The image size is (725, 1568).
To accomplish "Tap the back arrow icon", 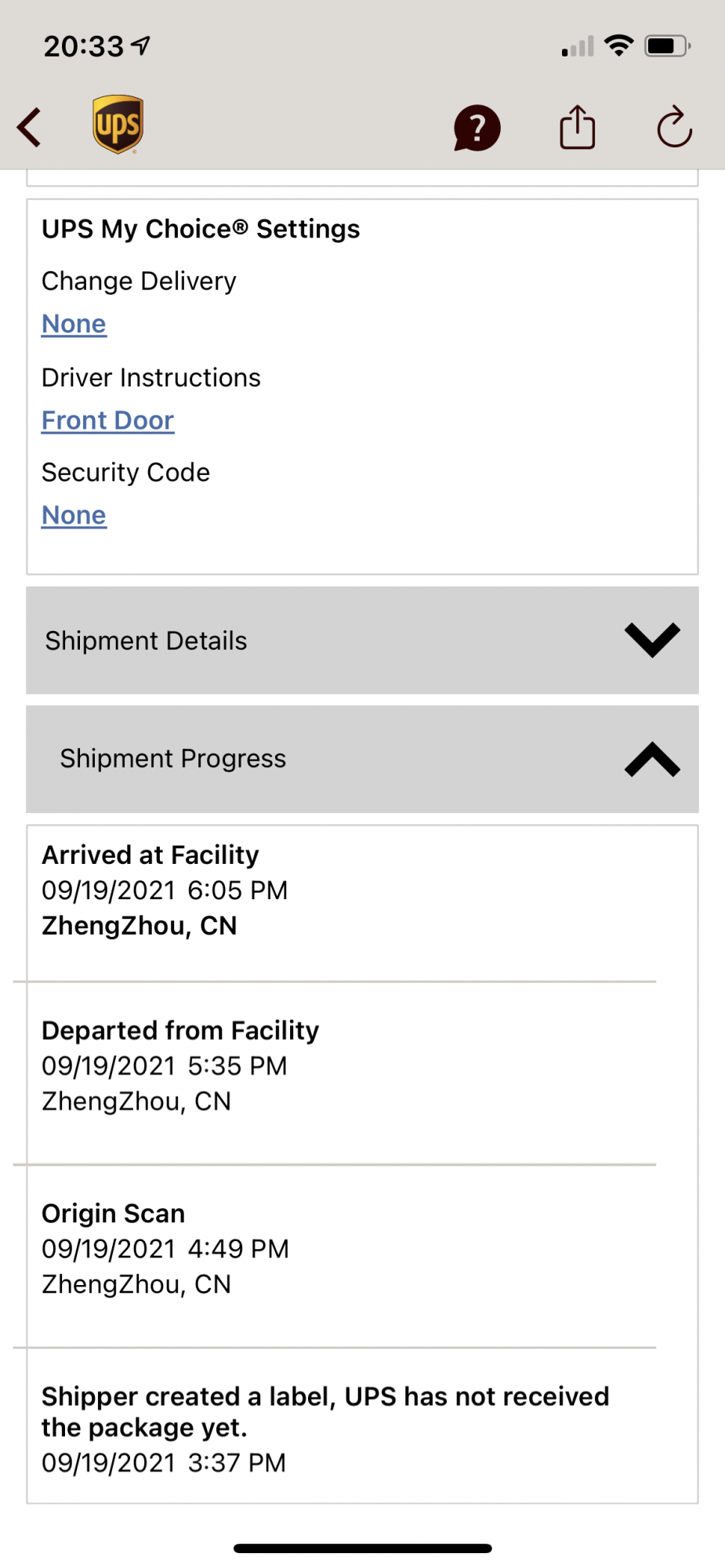I will pyautogui.click(x=30, y=128).
